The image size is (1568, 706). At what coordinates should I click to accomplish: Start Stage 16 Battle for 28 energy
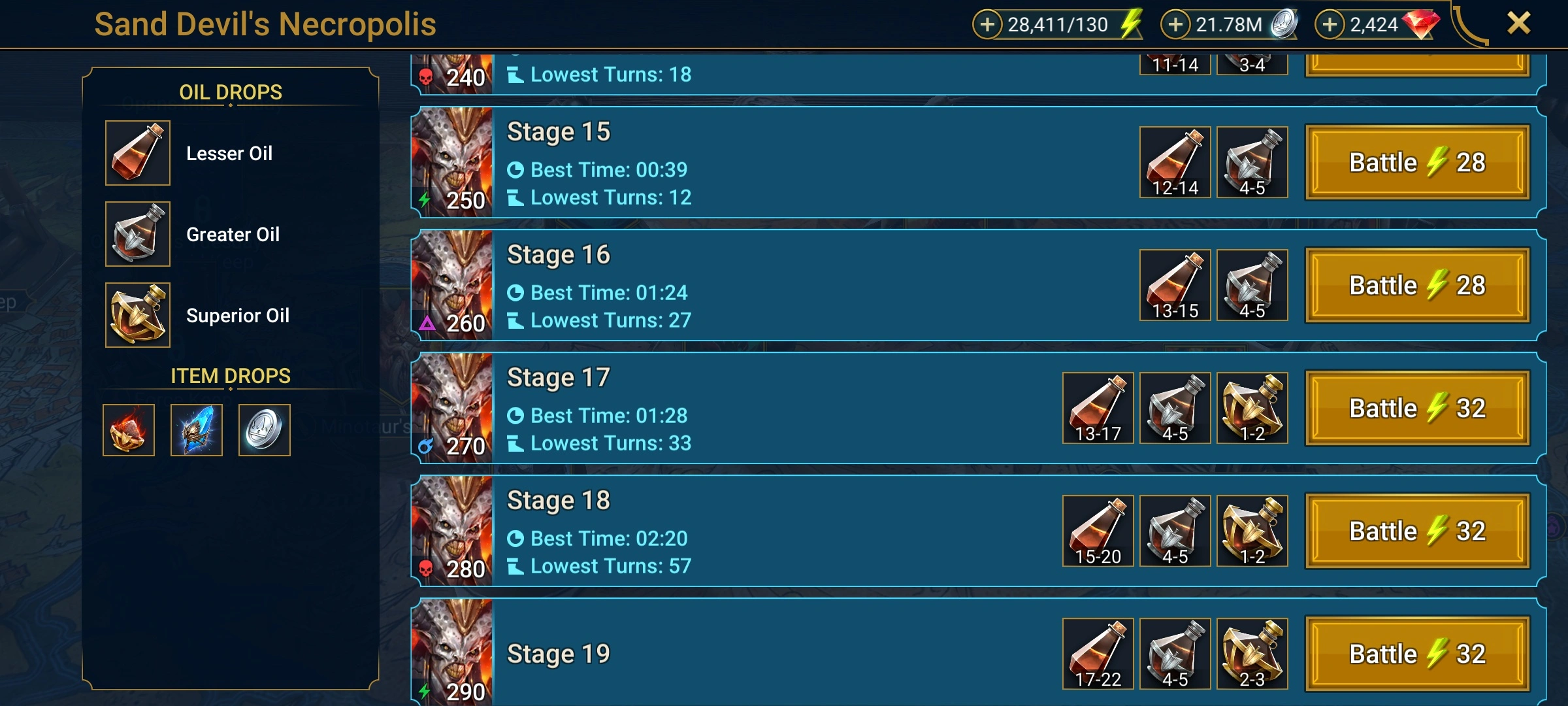click(1418, 285)
